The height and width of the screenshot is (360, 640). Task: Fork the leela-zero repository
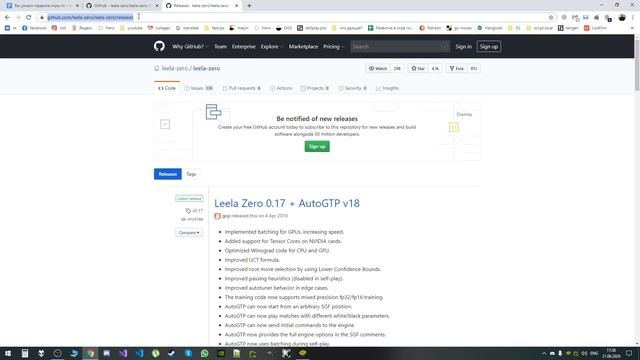[x=456, y=69]
